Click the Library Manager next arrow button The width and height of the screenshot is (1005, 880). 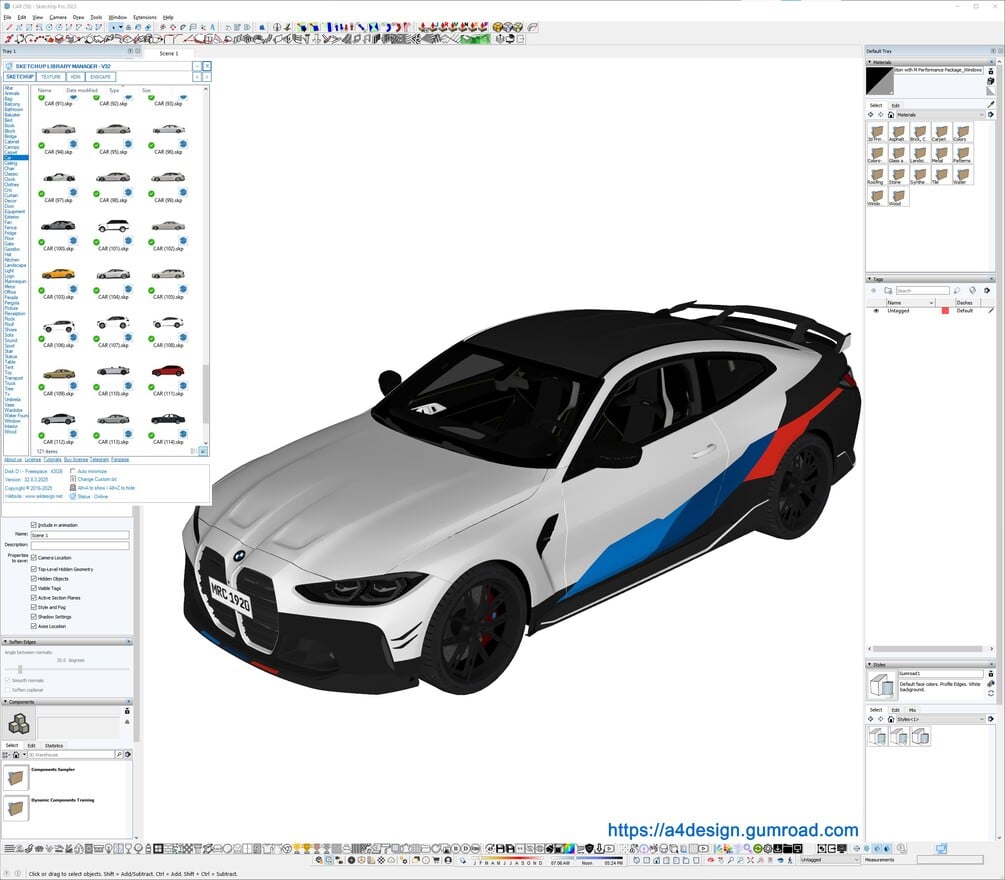(207, 77)
